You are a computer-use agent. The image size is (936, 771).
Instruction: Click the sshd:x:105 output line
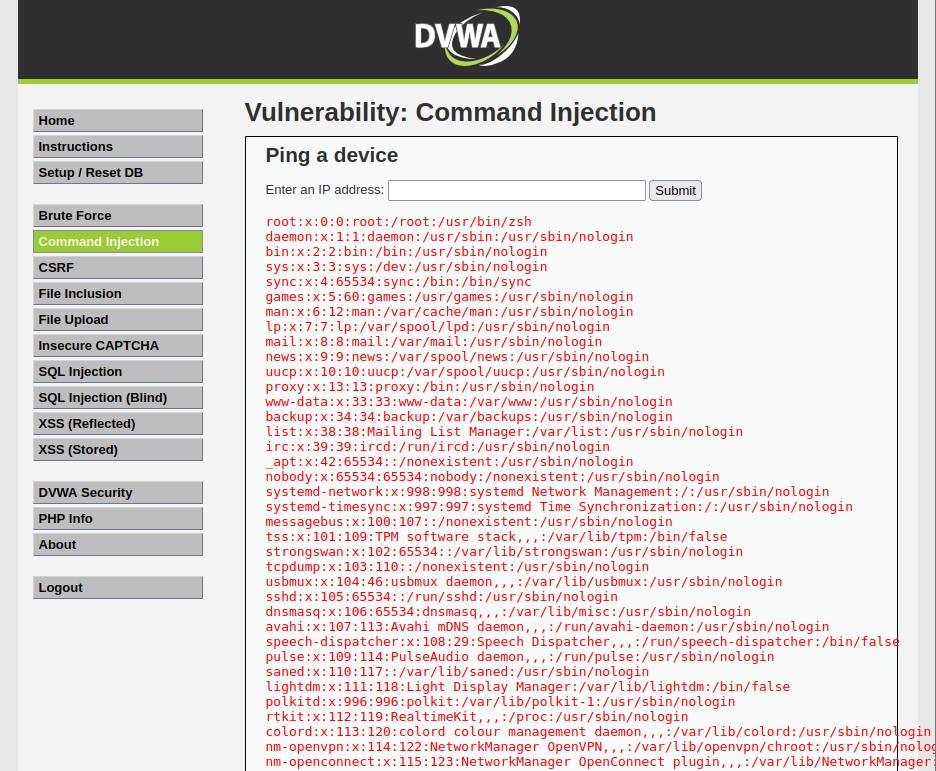(x=442, y=597)
